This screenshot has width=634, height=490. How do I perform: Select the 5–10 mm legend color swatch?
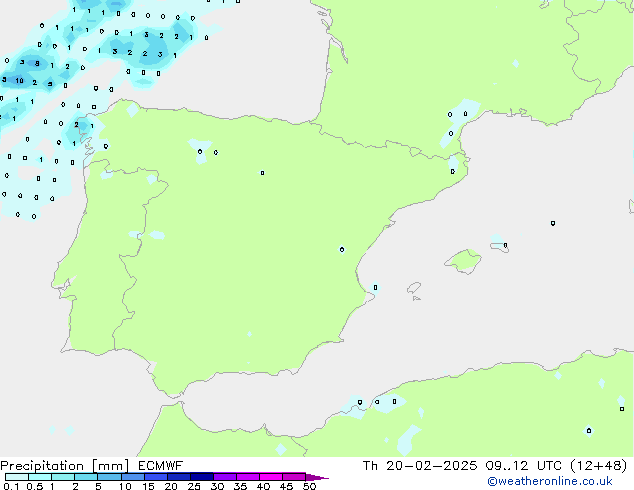click(x=109, y=477)
